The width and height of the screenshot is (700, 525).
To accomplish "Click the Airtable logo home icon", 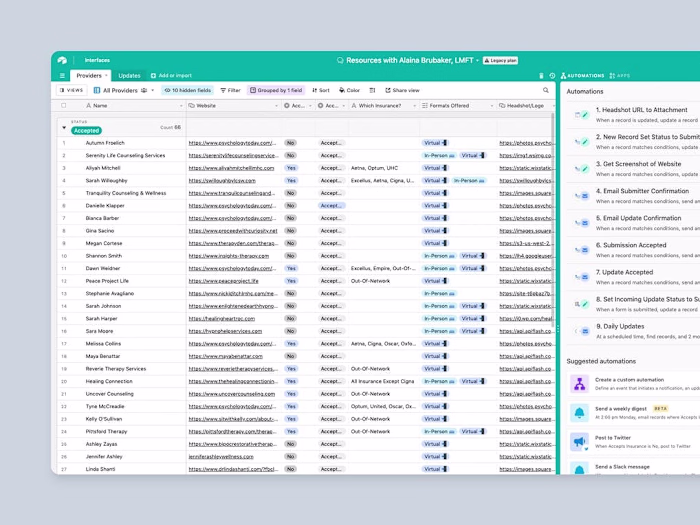I will [x=62, y=60].
